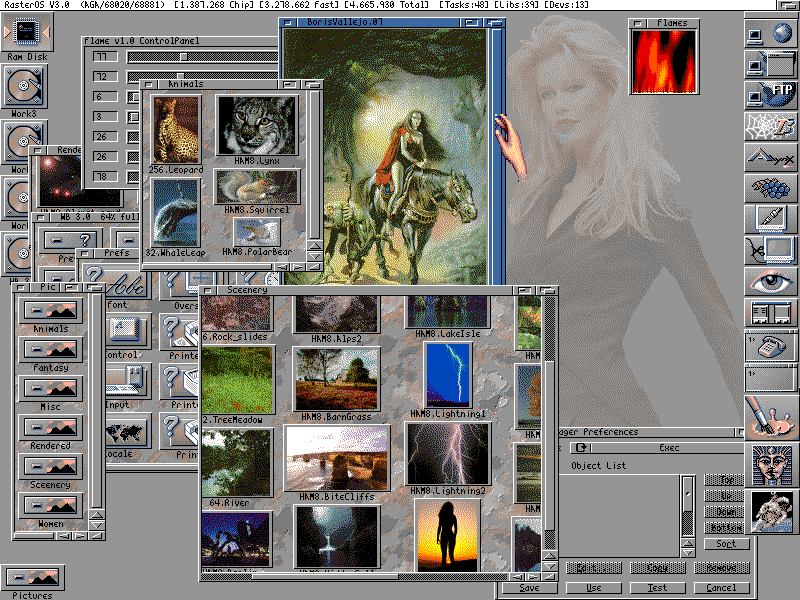Open the Locale world map preferences icon
800x600 pixels.
pos(128,432)
